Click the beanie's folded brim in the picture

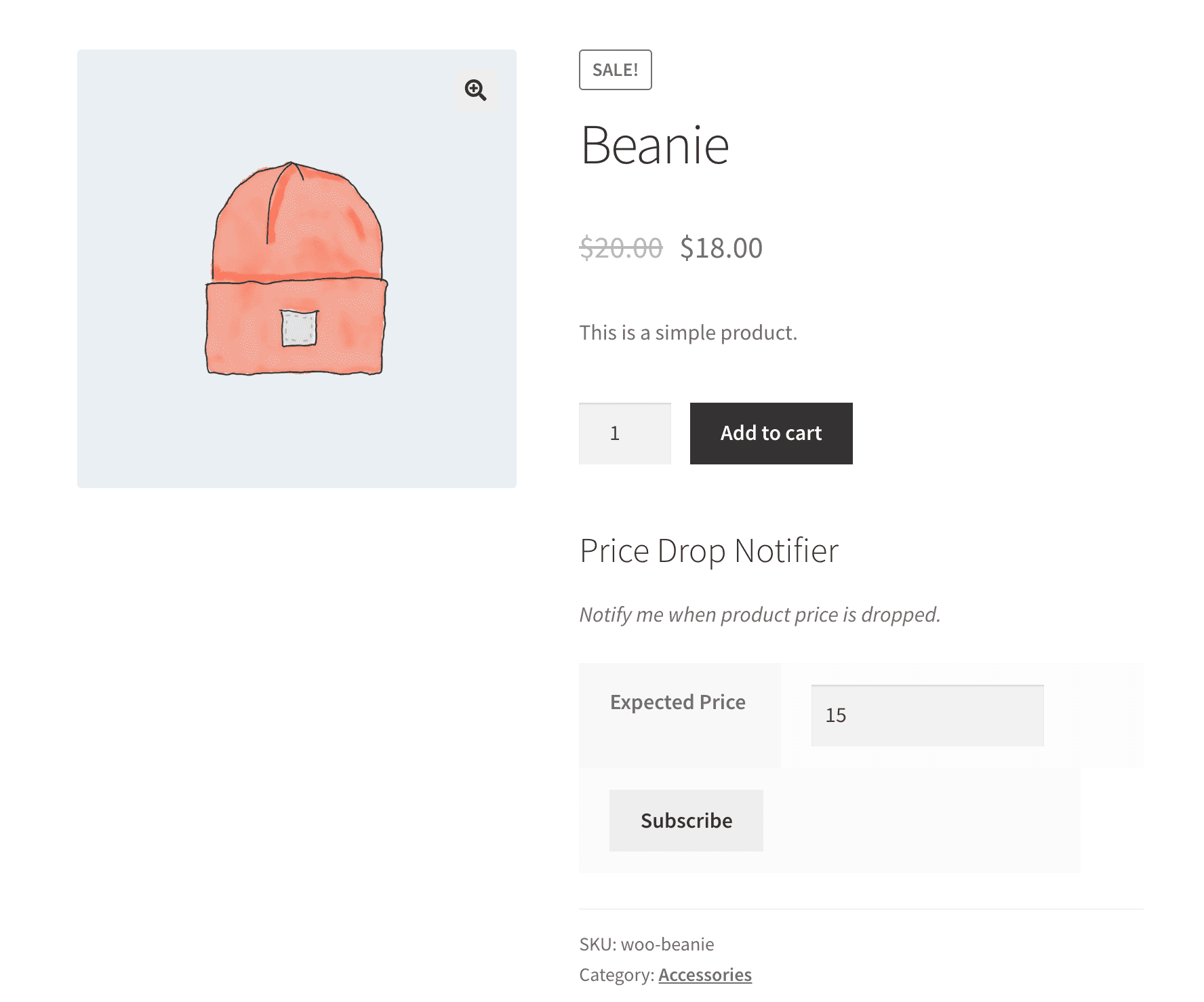pos(296,327)
